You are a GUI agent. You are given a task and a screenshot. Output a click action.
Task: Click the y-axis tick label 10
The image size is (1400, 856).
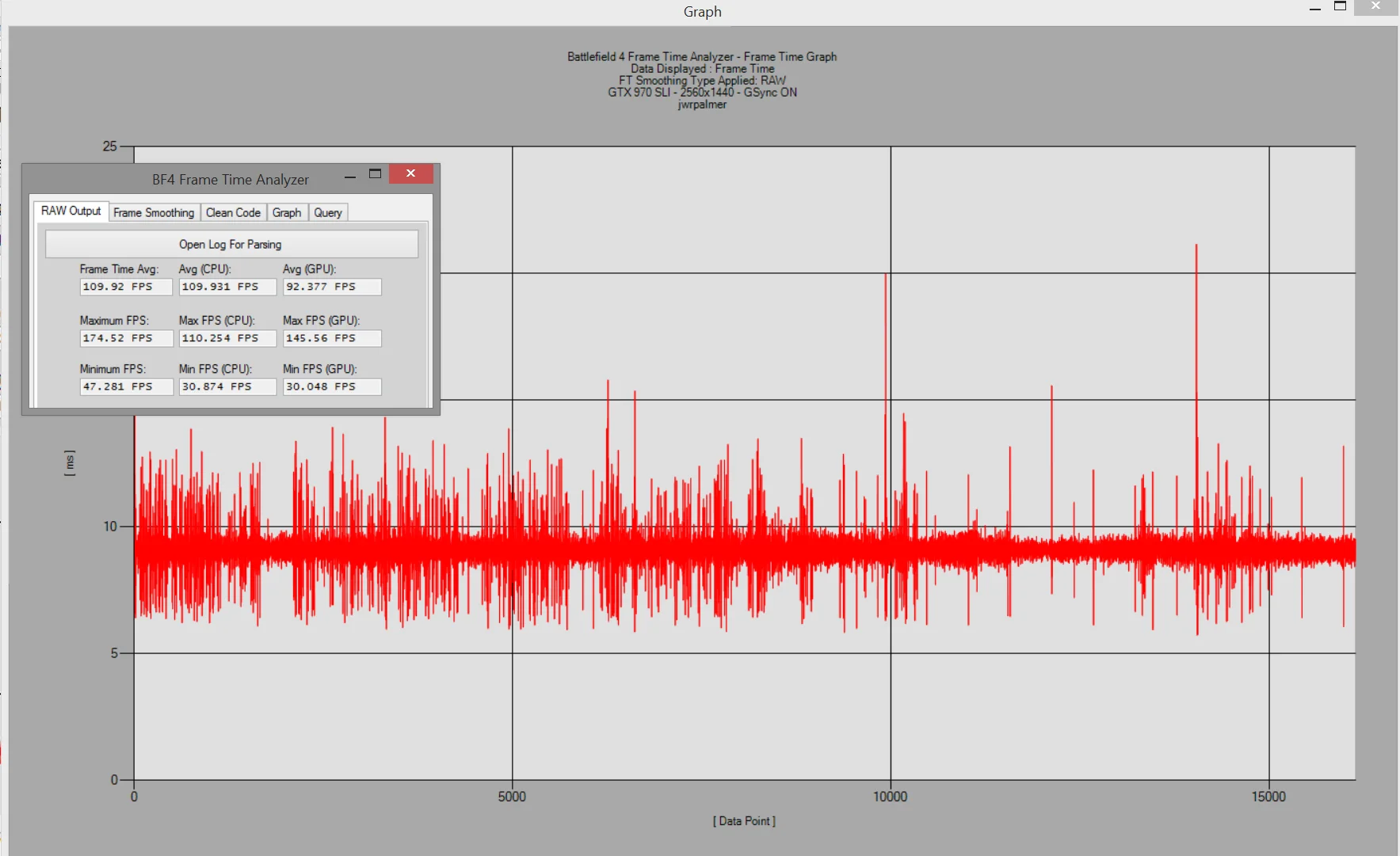point(110,527)
